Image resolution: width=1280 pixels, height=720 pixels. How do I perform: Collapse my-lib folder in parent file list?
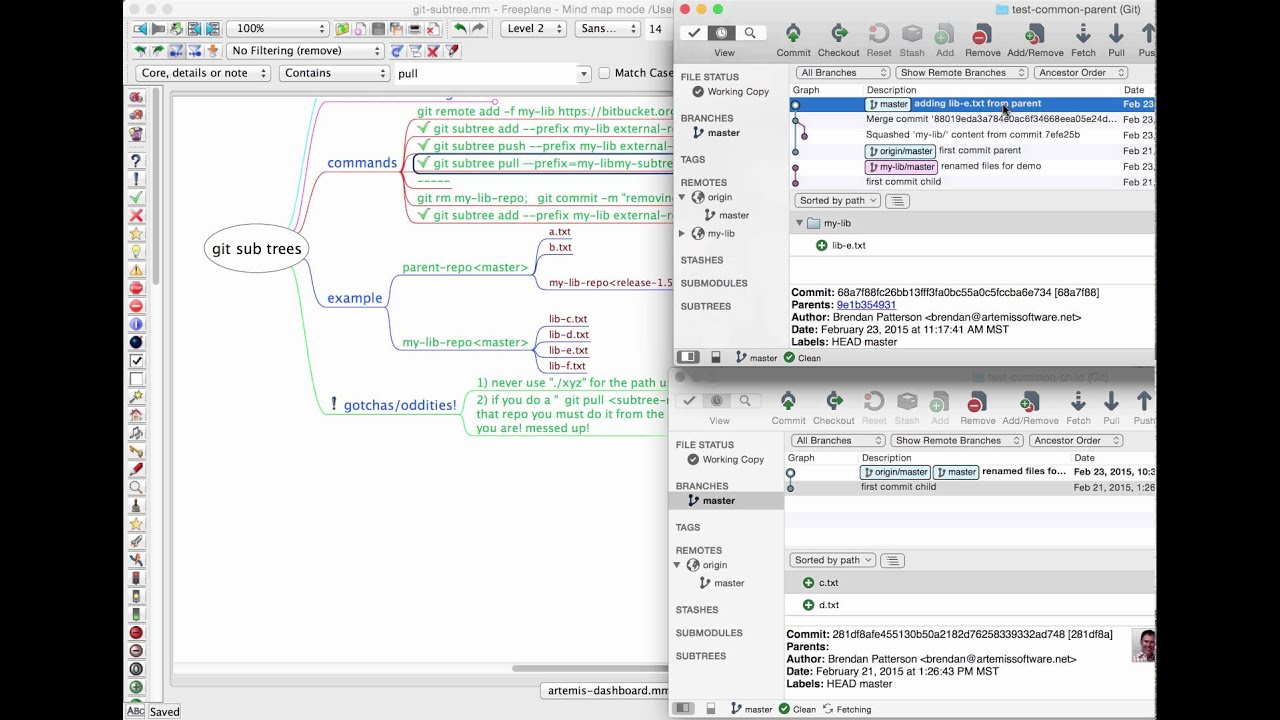click(x=799, y=223)
